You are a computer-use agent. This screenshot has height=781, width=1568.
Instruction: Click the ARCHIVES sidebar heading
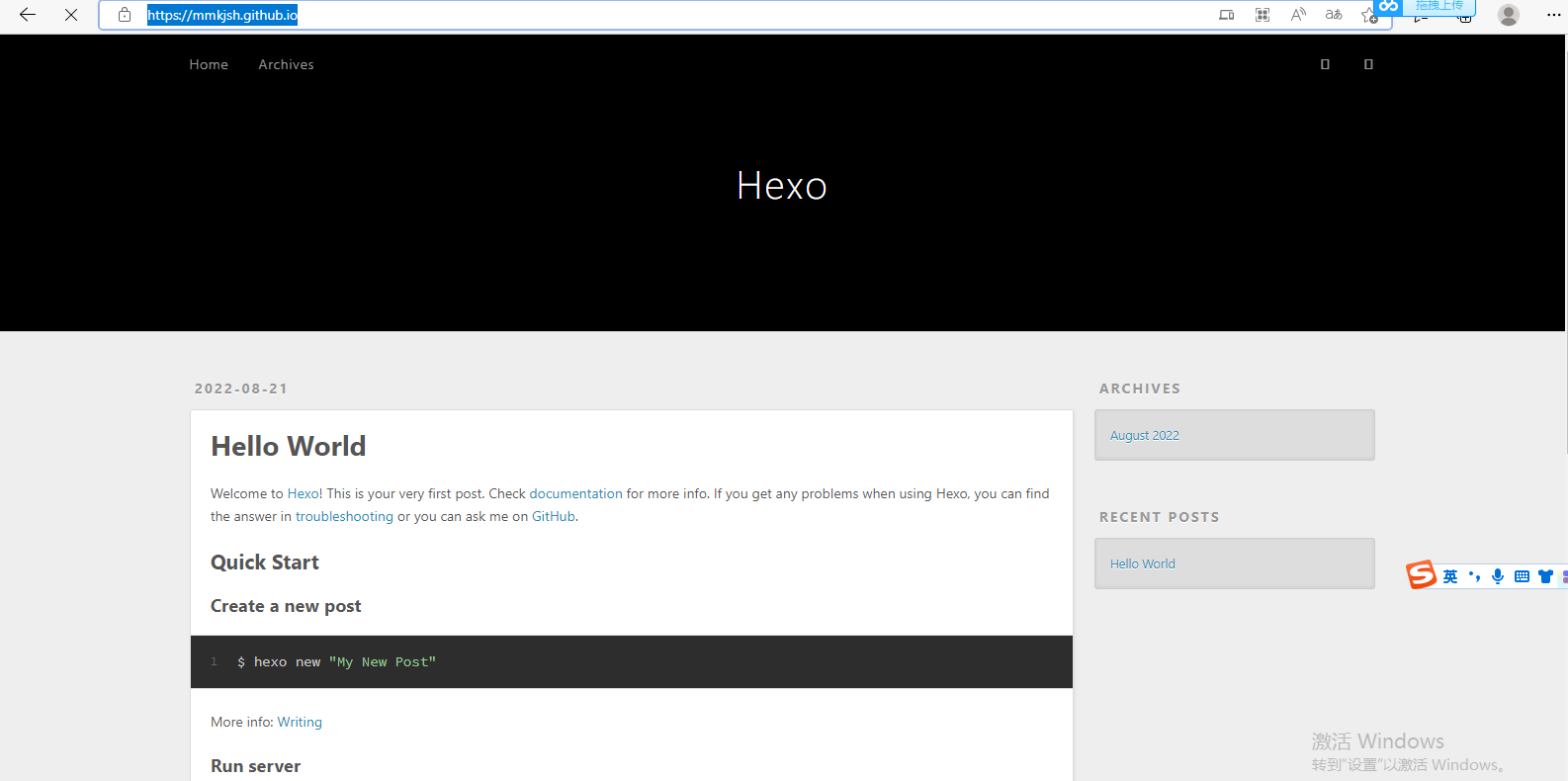[1140, 389]
